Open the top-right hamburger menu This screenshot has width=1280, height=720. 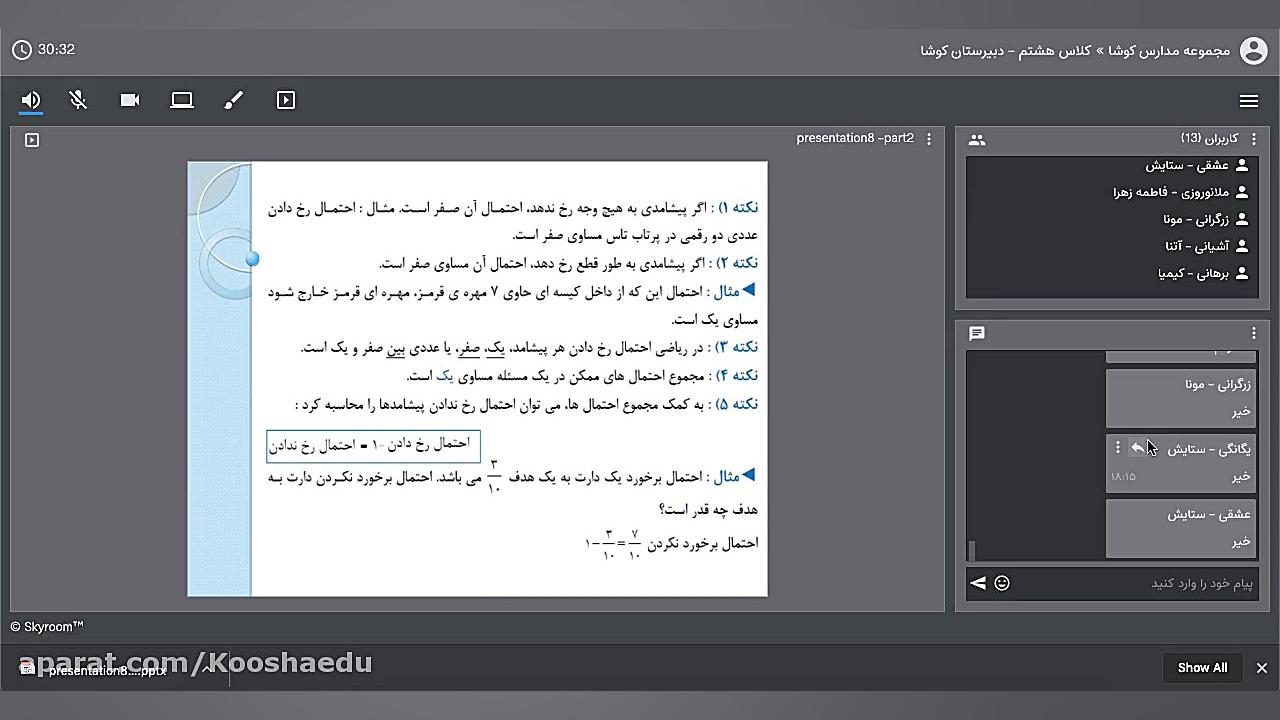tap(1249, 101)
